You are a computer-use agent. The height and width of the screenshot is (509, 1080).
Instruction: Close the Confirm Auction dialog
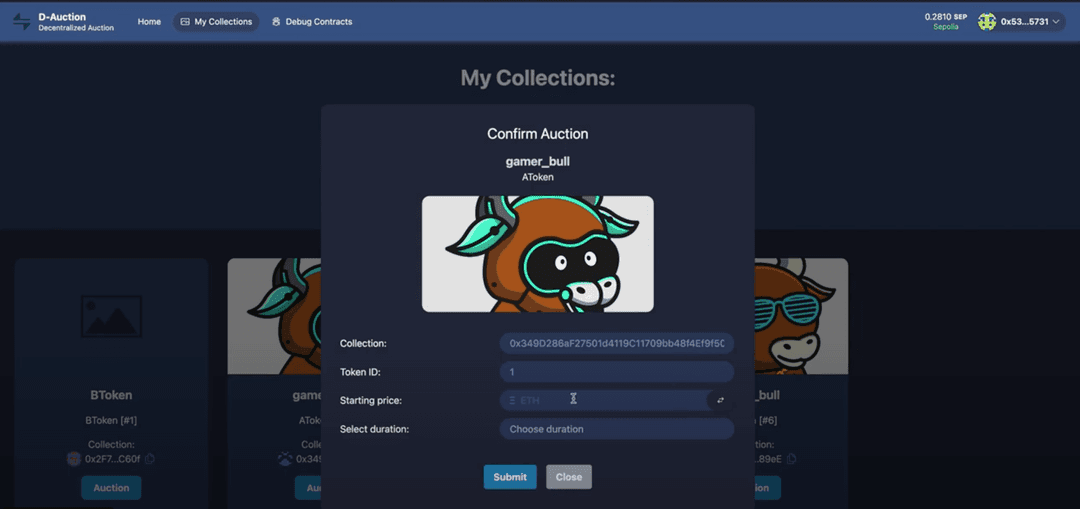569,477
